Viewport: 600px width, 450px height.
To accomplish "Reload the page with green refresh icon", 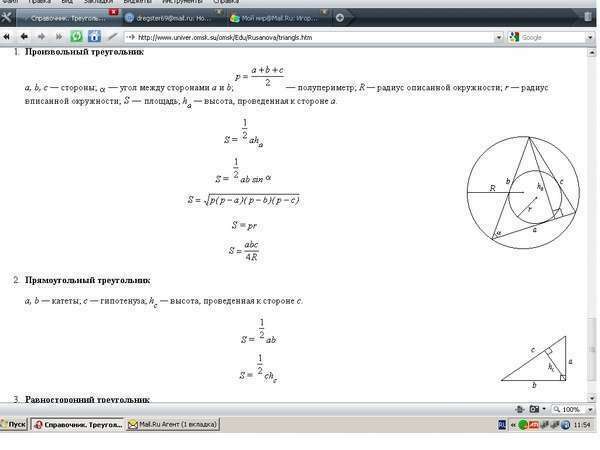I will [x=77, y=37].
